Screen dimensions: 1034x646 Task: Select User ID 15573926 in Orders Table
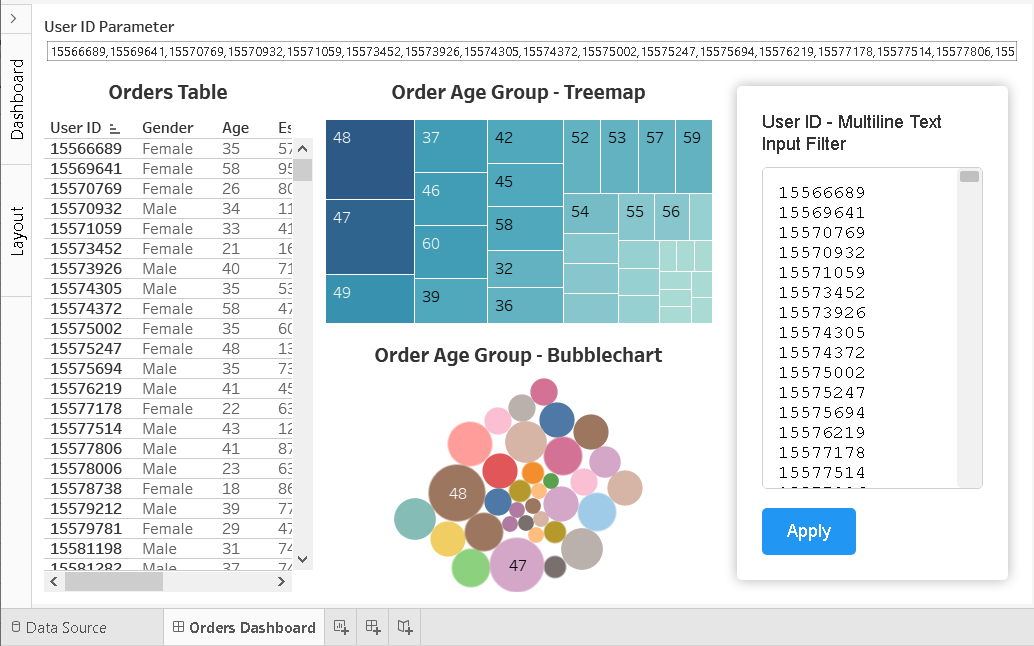(86, 269)
